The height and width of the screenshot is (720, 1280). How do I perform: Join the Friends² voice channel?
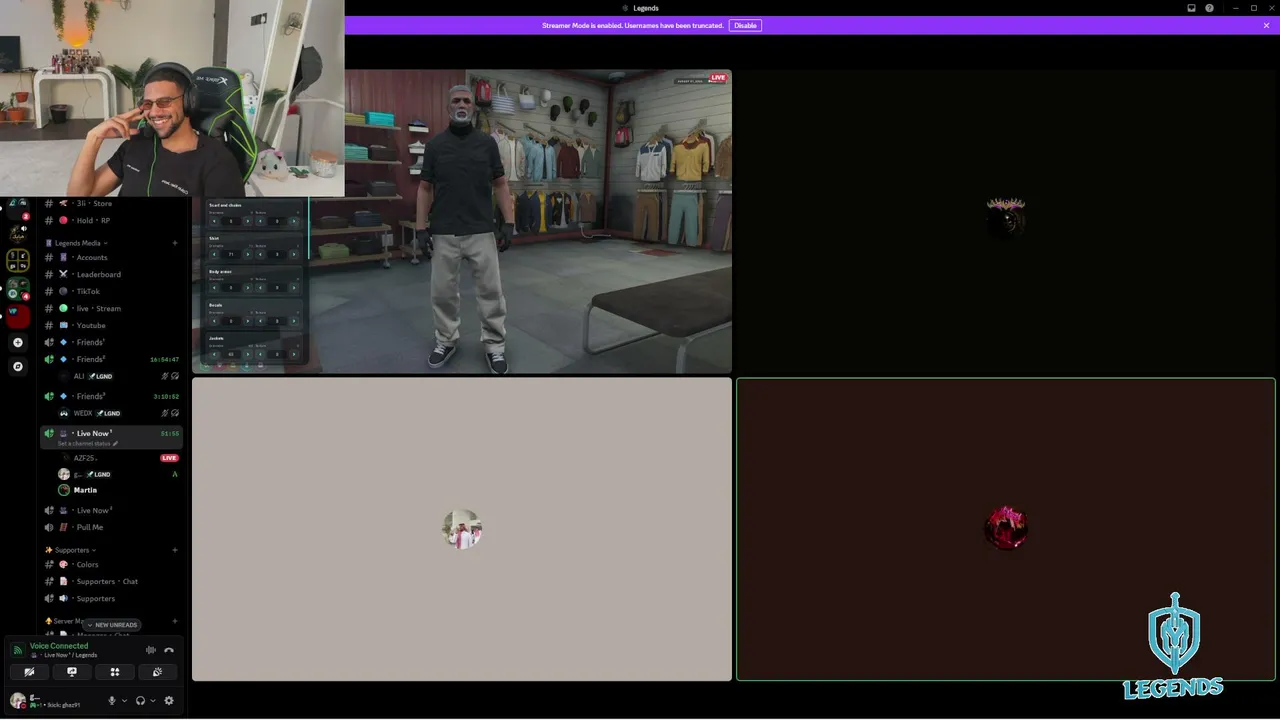[110, 359]
